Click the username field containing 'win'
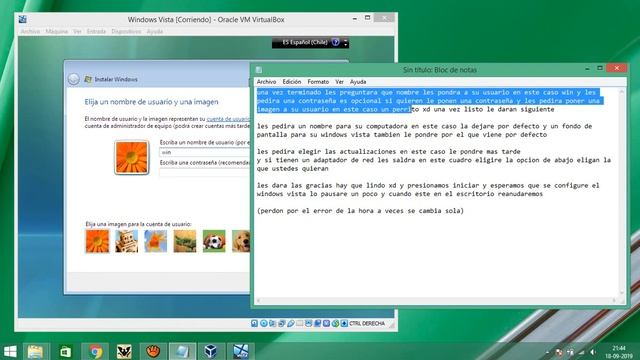The height and width of the screenshot is (360, 640). click(204, 152)
